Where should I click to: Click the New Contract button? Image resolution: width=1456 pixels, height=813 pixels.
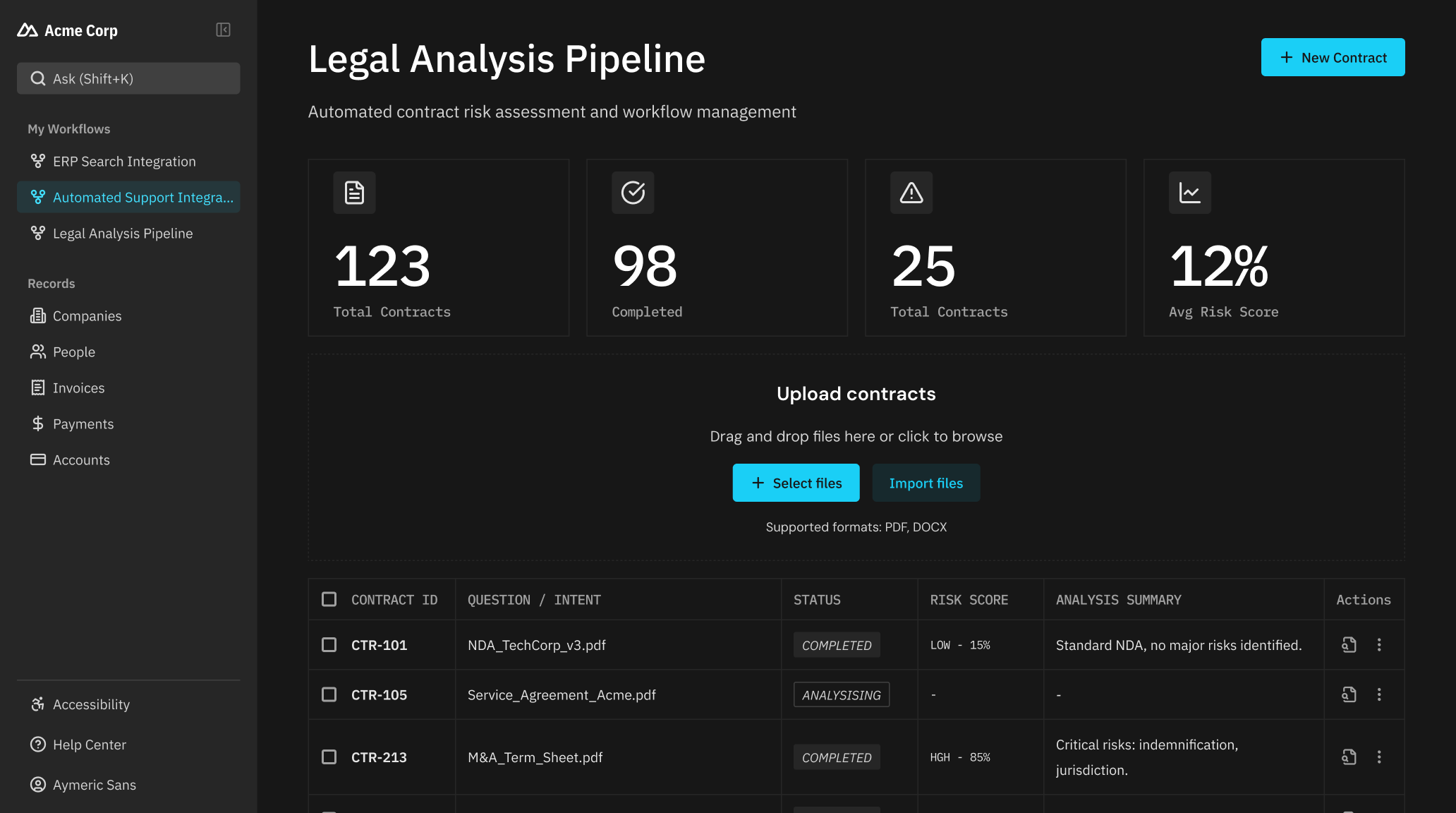pyautogui.click(x=1333, y=58)
